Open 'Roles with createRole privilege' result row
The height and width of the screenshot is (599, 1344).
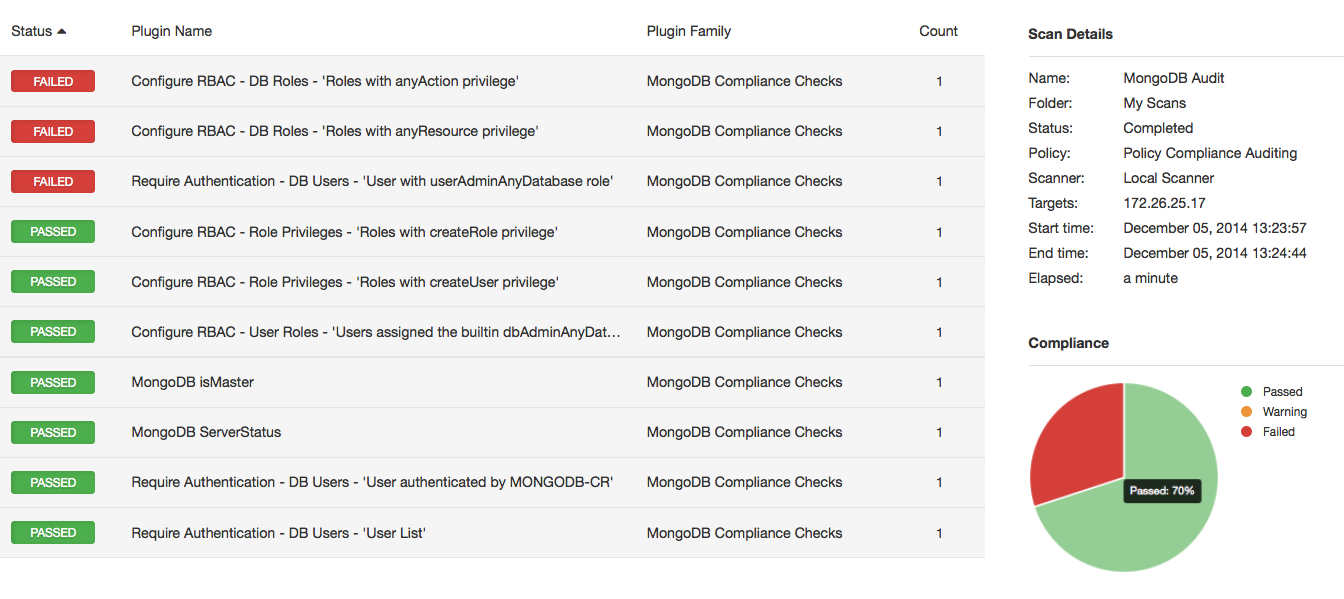point(492,232)
